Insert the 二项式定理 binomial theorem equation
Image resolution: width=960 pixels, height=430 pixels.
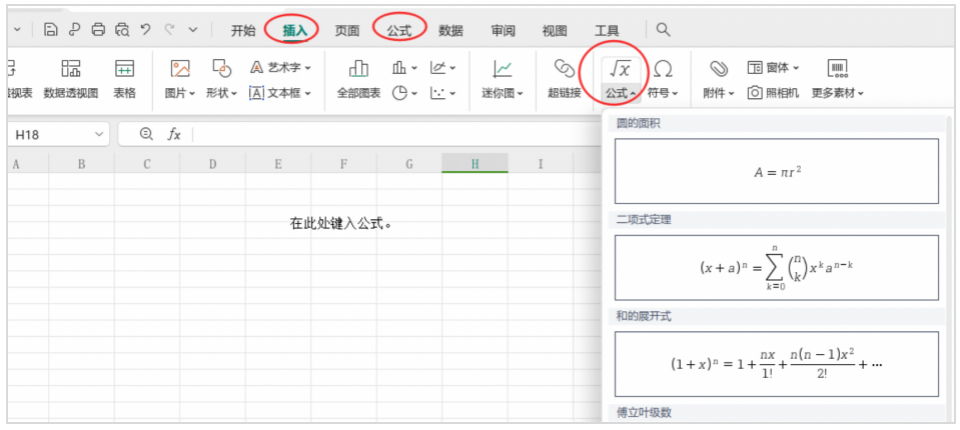click(x=776, y=268)
